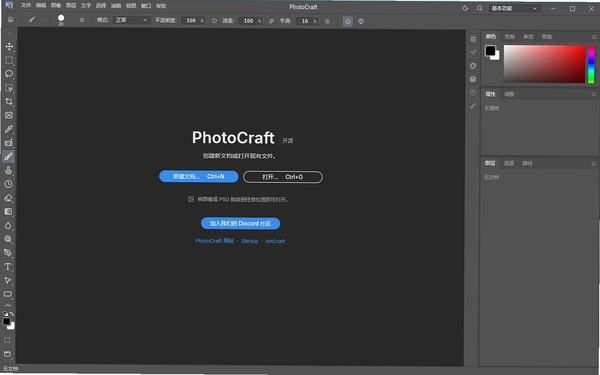Open the search magnifier in title bar
The image size is (600, 375).
pos(479,8)
